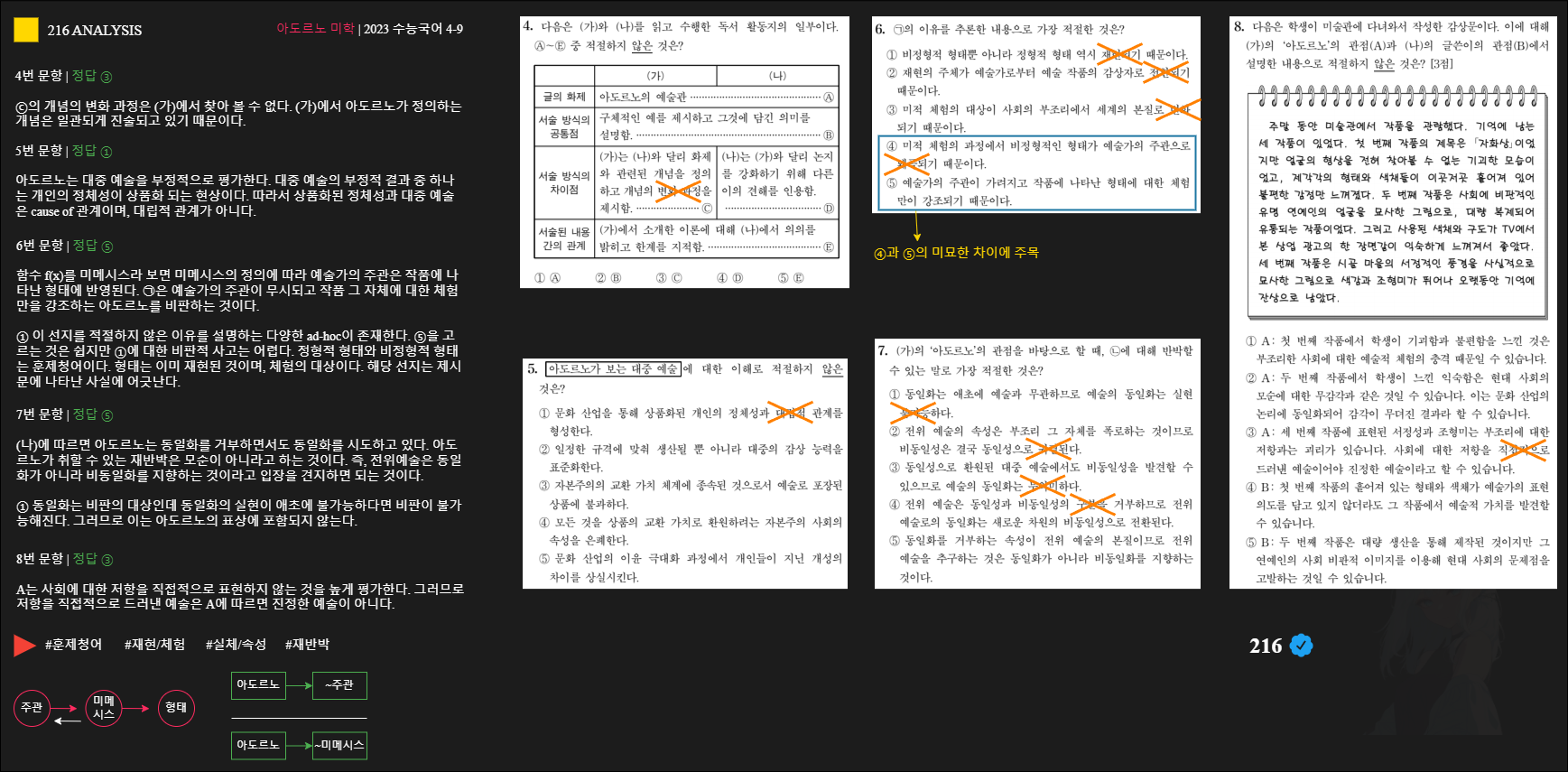Viewport: 1568px width, 772px height.
Task: Select choice ⑤ in question 7 about 동일화를 거부하는
Action: pyautogui.click(x=1041, y=559)
